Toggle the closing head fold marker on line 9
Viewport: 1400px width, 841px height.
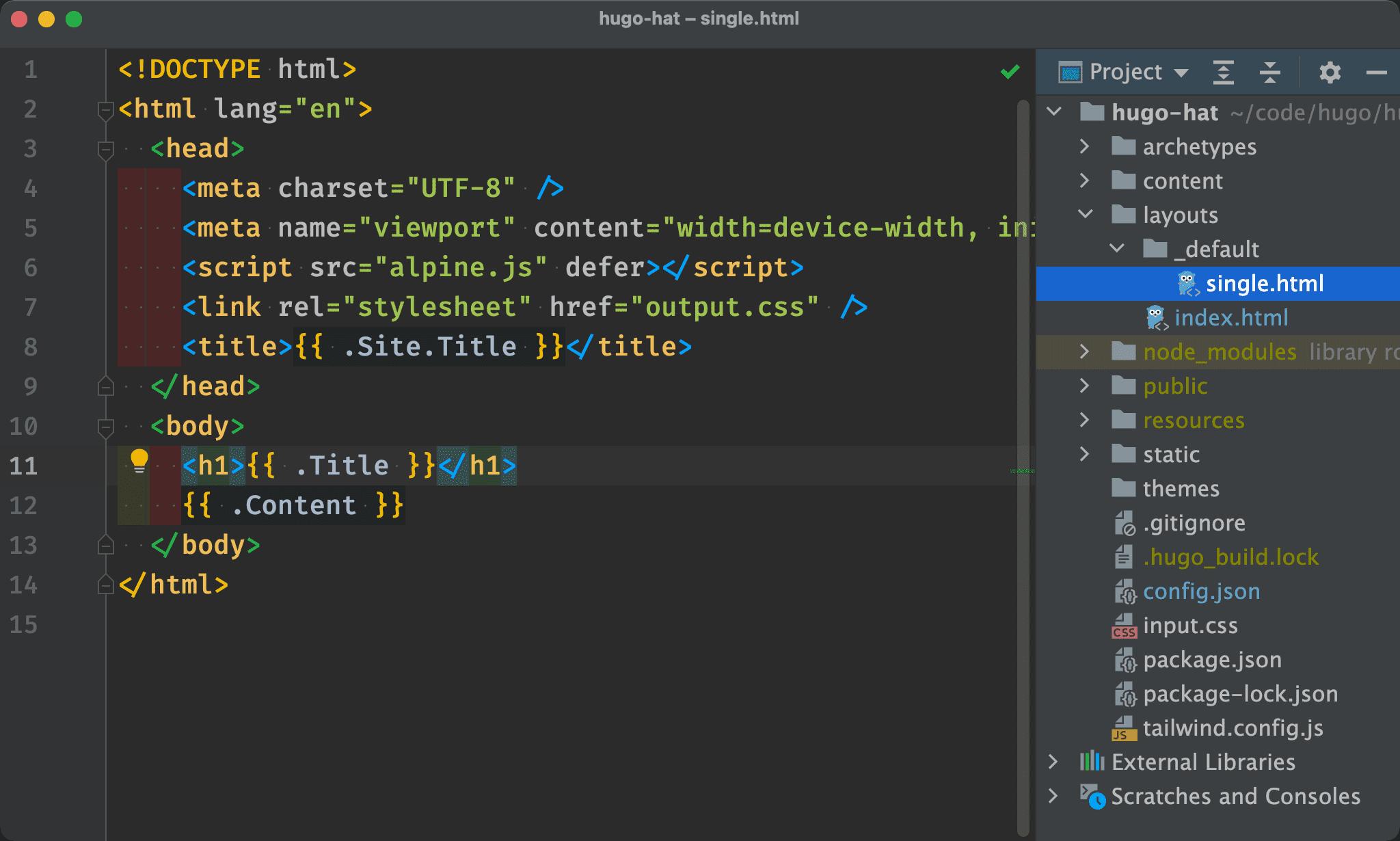[x=105, y=386]
